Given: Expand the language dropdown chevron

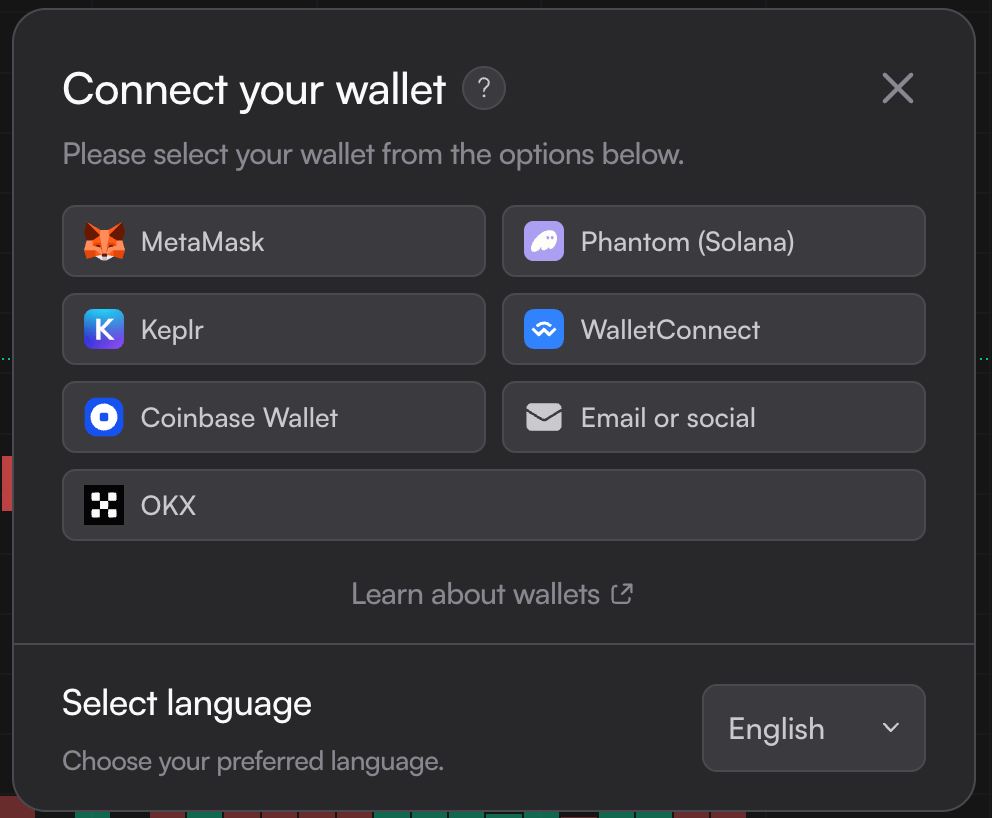Looking at the screenshot, I should coord(891,728).
